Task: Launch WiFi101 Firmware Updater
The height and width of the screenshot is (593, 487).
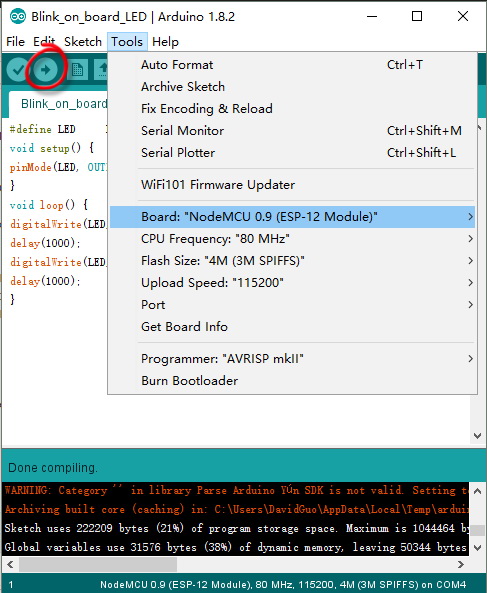Action: point(292,185)
